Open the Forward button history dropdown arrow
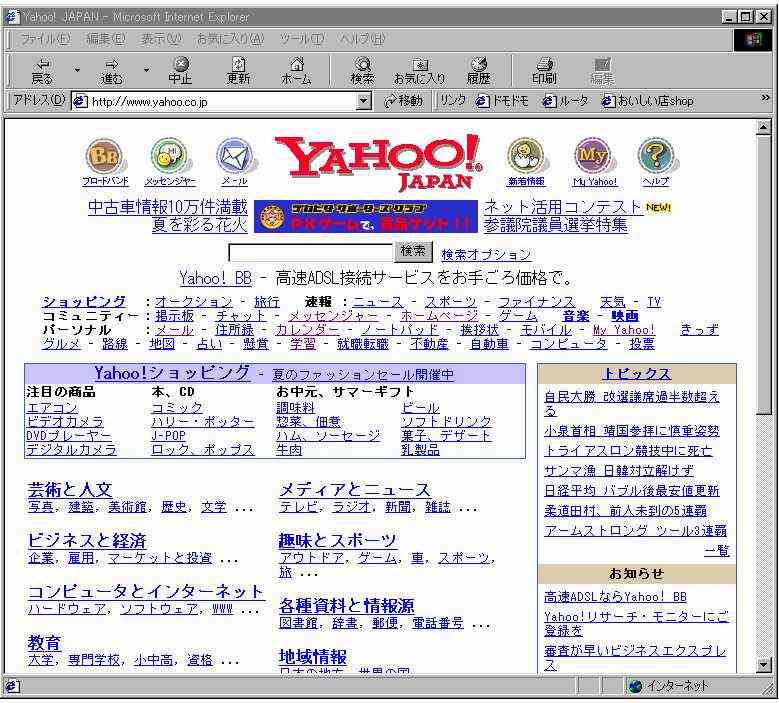The height and width of the screenshot is (703, 779). (x=146, y=70)
